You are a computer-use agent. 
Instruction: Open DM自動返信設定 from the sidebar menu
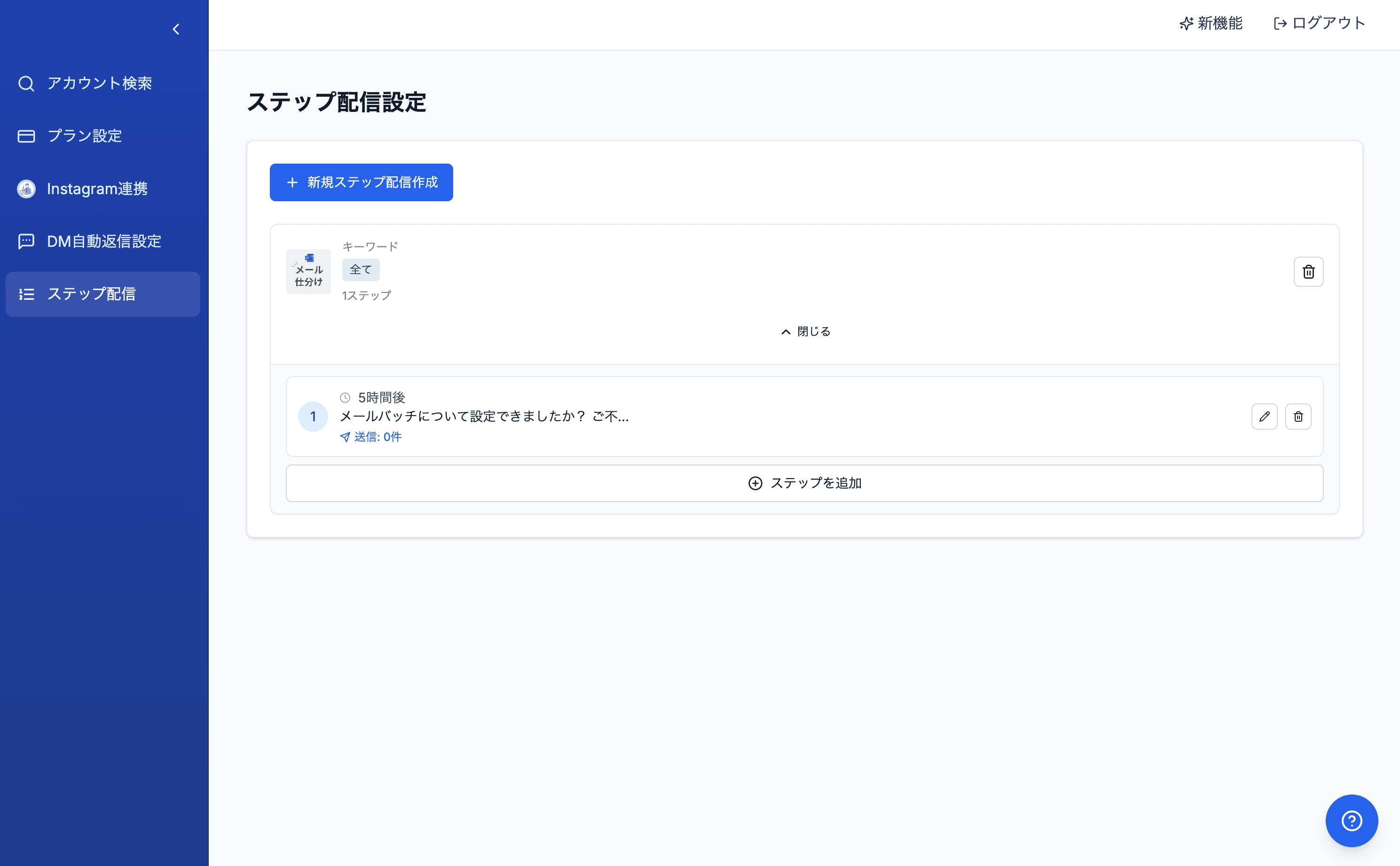[103, 241]
